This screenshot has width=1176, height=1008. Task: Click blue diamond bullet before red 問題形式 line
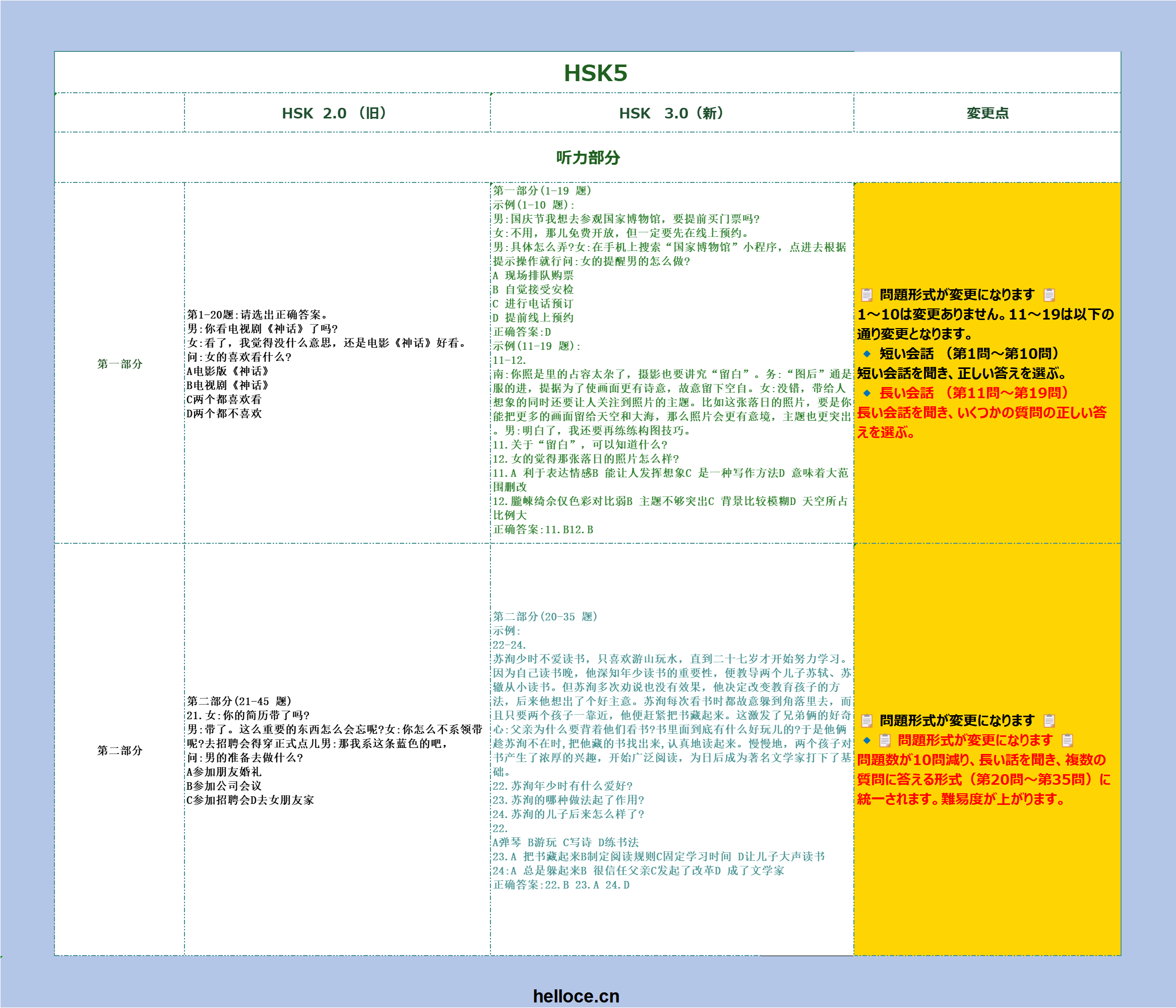[x=866, y=740]
